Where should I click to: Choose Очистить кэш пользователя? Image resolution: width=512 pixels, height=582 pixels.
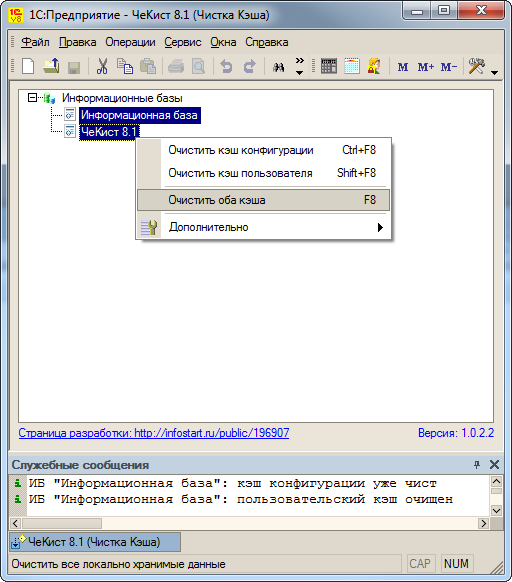pos(264,173)
